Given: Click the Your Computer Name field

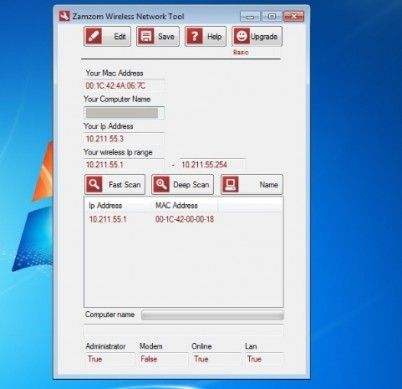Looking at the screenshot, I should [124, 113].
